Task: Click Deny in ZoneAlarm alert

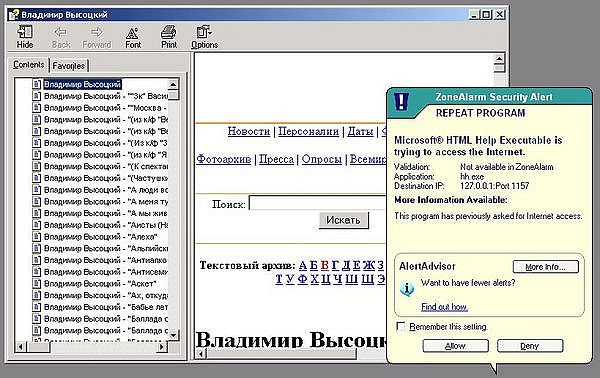Action: click(x=530, y=346)
